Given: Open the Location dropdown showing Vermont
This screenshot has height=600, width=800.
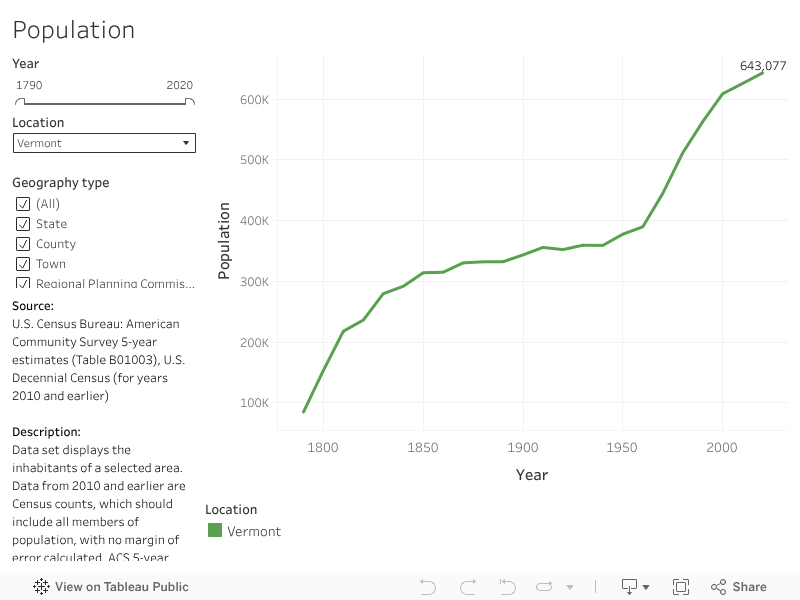Looking at the screenshot, I should click(x=104, y=143).
